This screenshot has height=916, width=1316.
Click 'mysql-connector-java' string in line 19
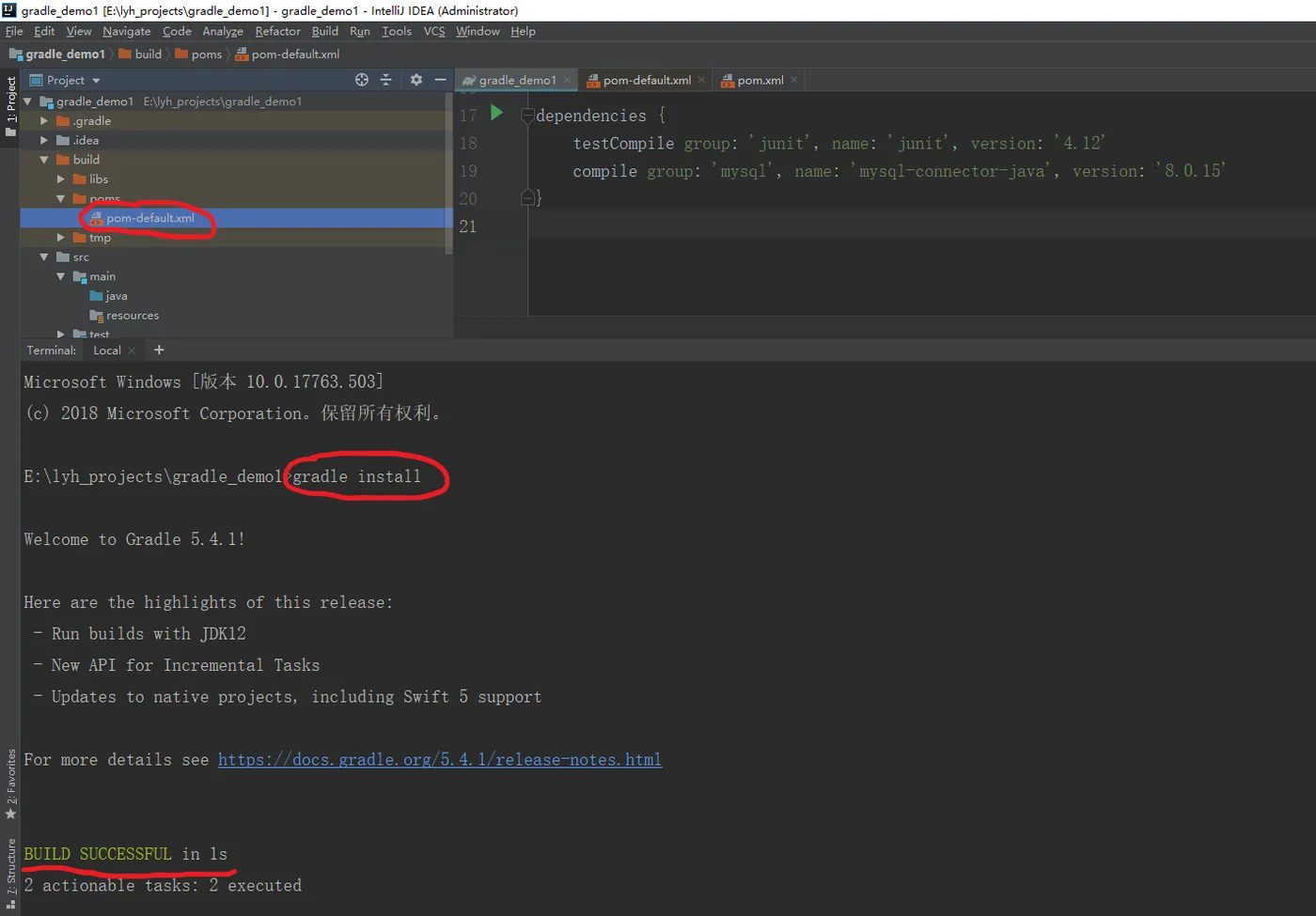click(x=952, y=171)
